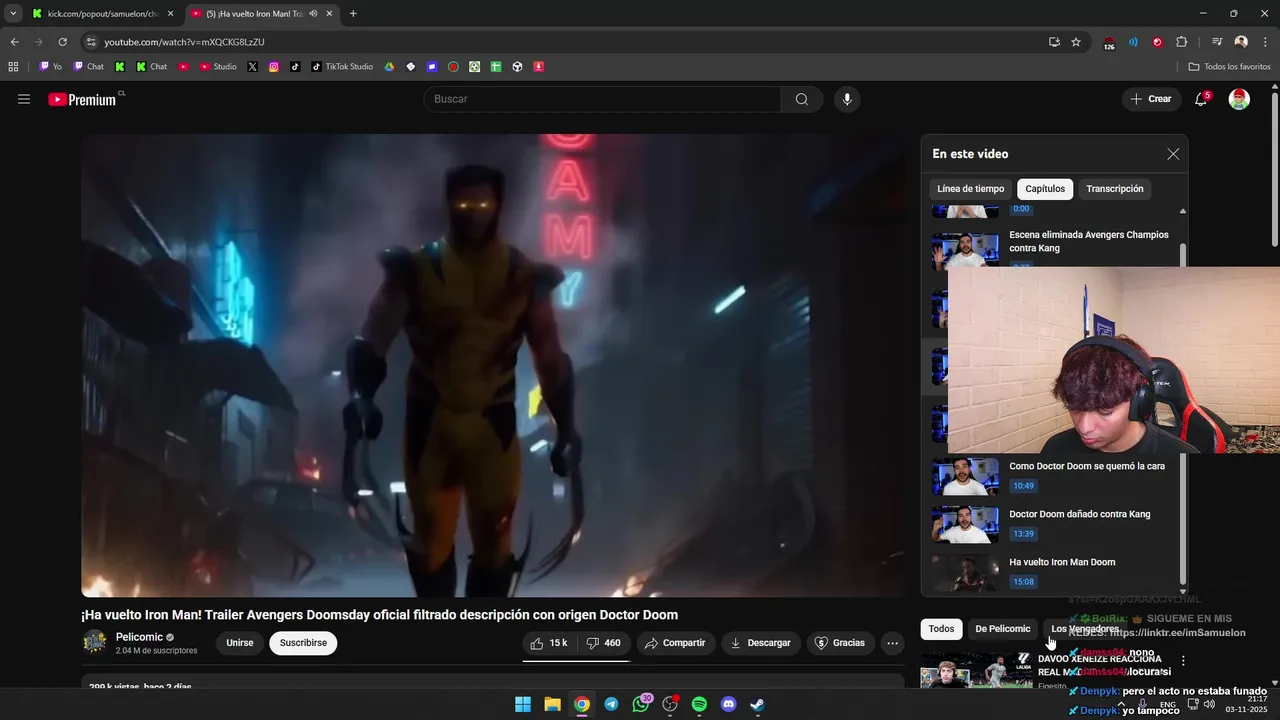Image resolution: width=1280 pixels, height=720 pixels.
Task: Click the 10:49 chapter timestamp
Action: [x=1023, y=486]
